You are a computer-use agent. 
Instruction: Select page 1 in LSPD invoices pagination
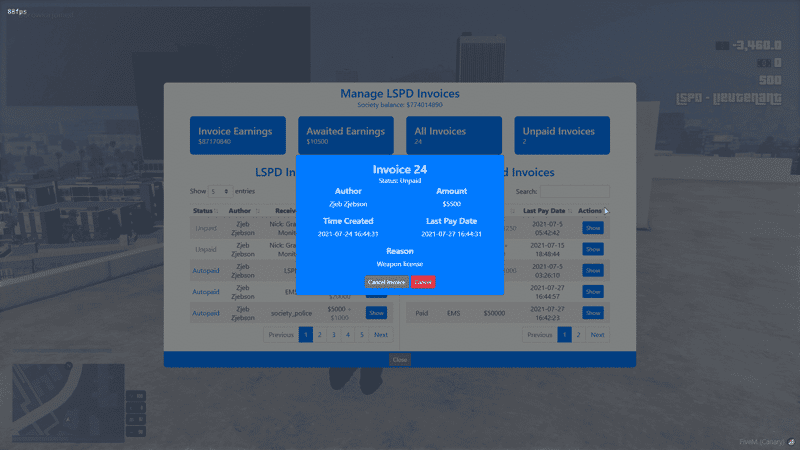click(x=306, y=335)
